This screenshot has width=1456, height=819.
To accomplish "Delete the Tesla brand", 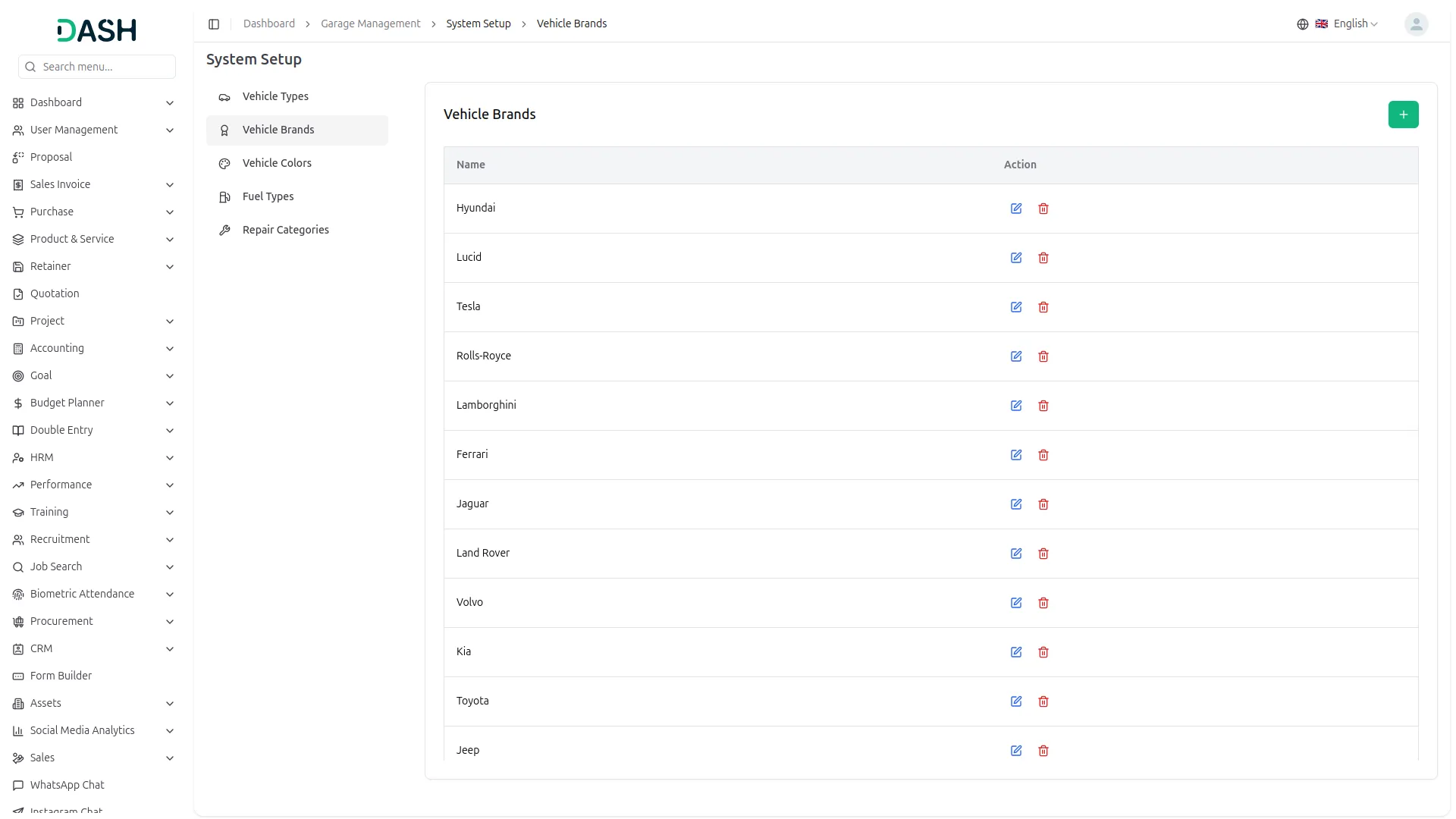I will click(1043, 307).
